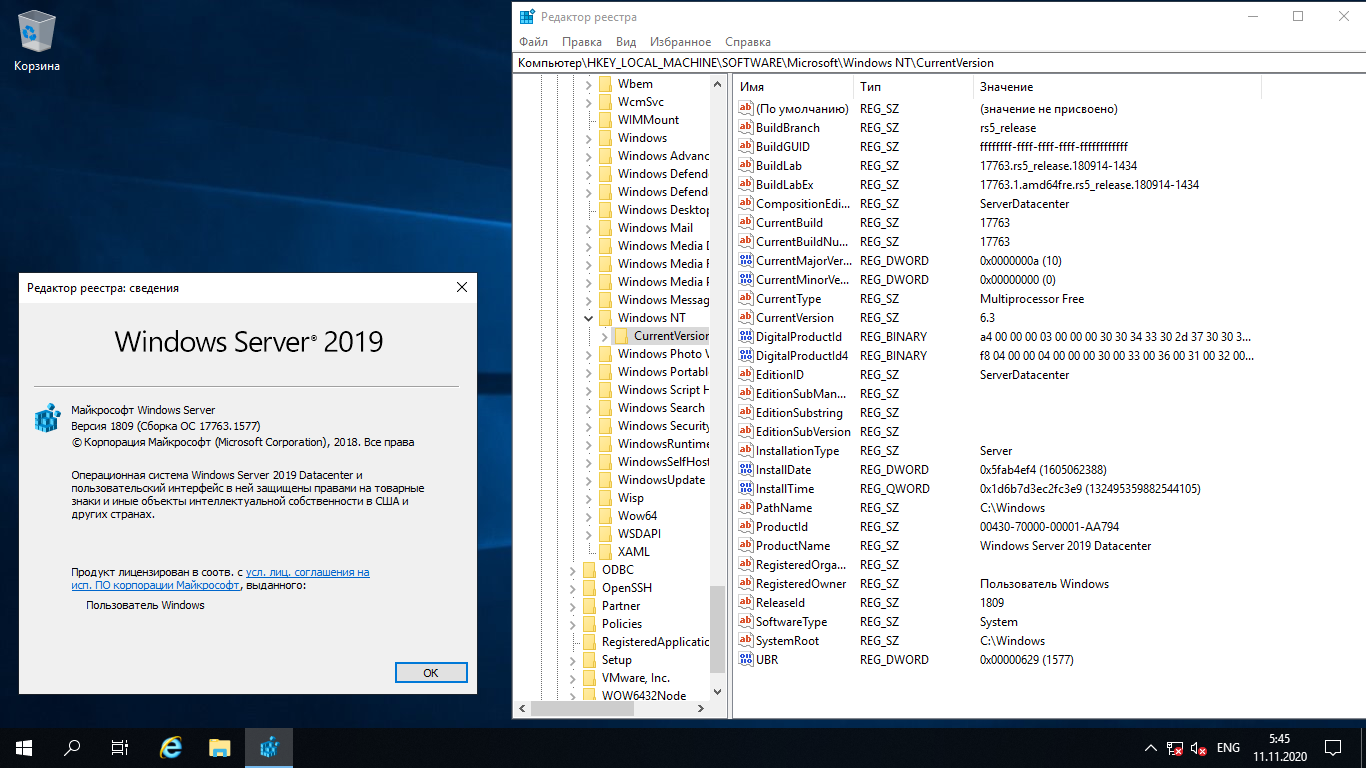This screenshot has width=1366, height=768.
Task: Open File Explorer from taskbar
Action: click(220, 747)
